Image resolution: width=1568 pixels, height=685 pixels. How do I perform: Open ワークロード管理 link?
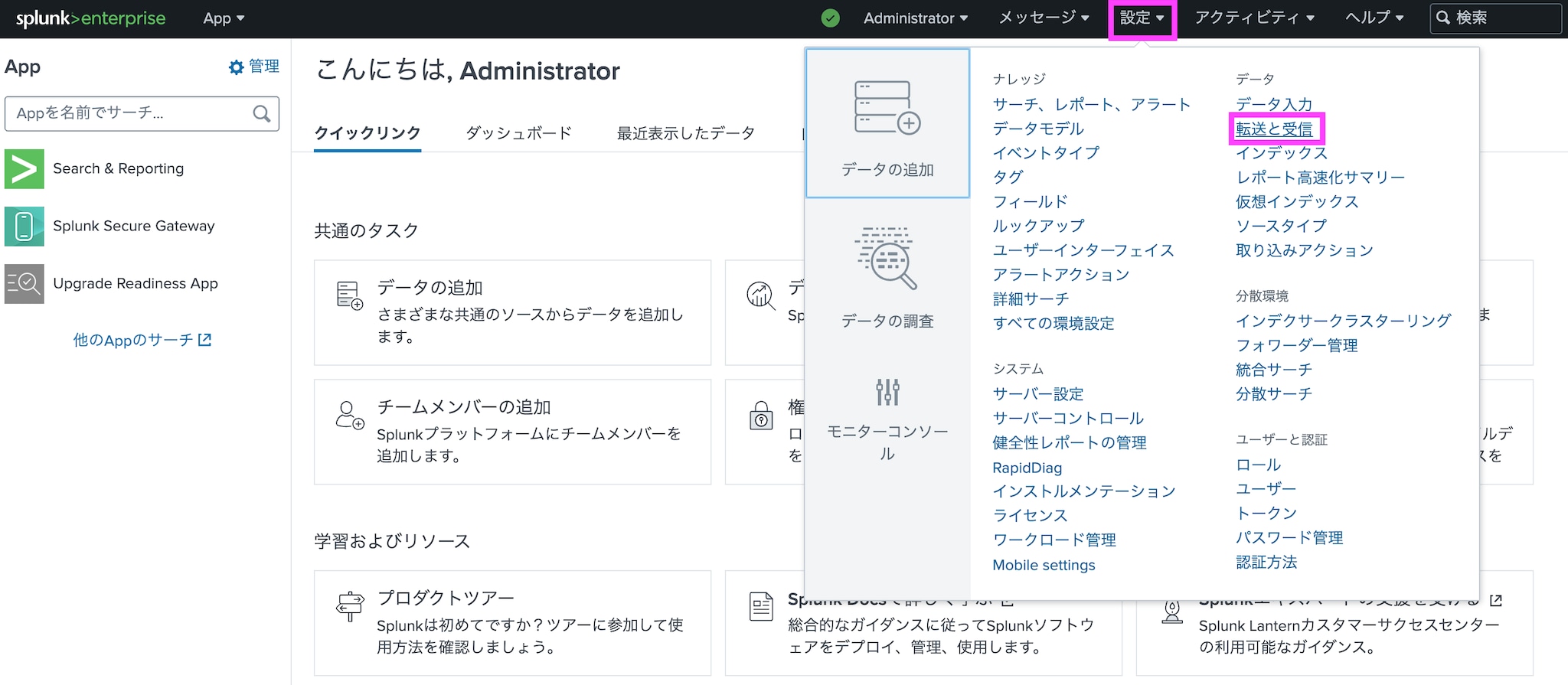(x=1054, y=540)
